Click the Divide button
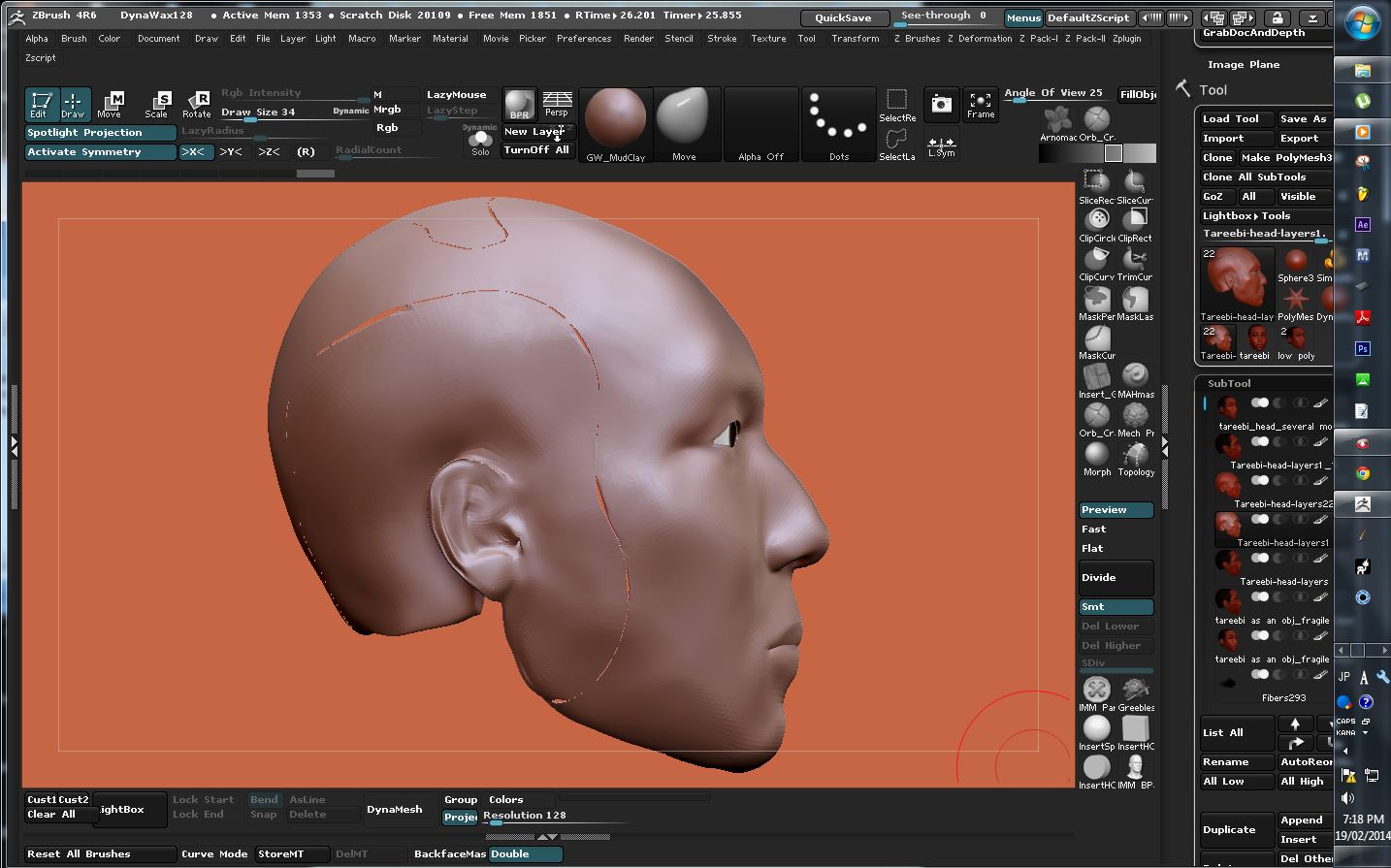The width and height of the screenshot is (1391, 868). click(x=1116, y=578)
